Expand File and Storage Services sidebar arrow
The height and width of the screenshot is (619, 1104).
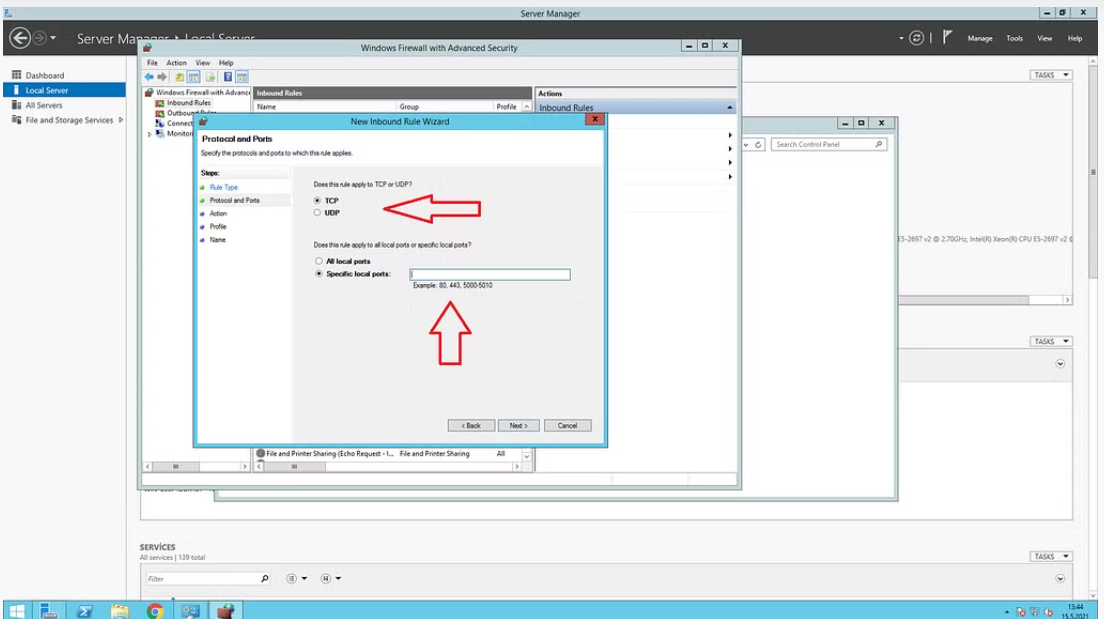[120, 120]
